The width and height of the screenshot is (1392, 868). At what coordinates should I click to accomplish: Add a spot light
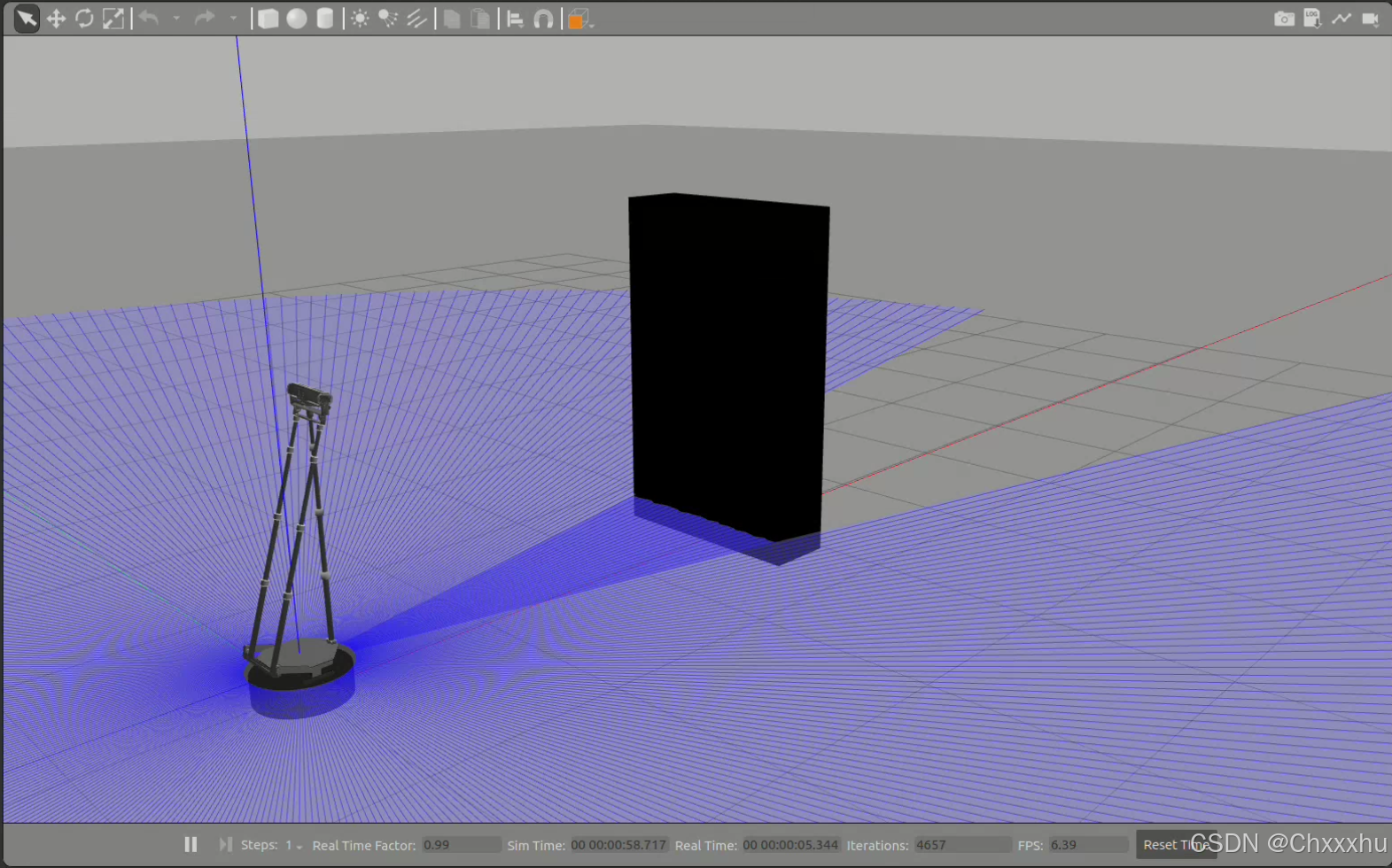(388, 19)
